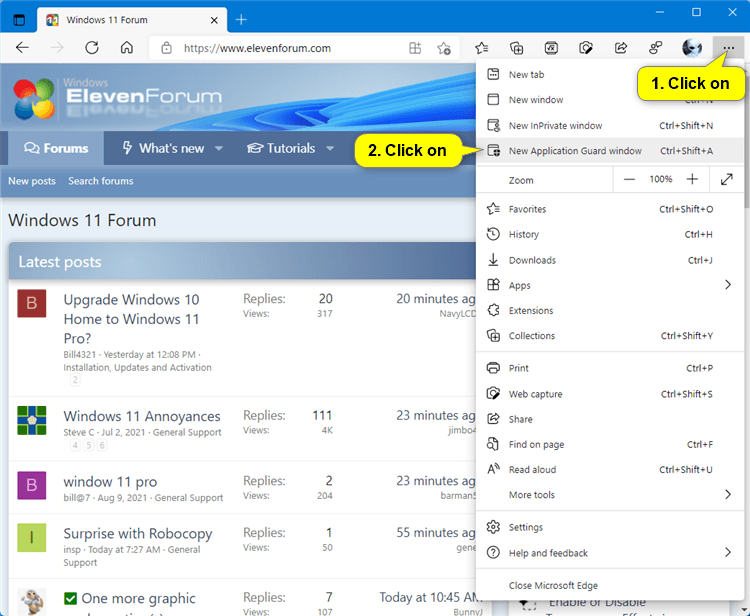Viewport: 750px width, 616px height.
Task: Open a new tab with plus button
Action: (x=241, y=20)
